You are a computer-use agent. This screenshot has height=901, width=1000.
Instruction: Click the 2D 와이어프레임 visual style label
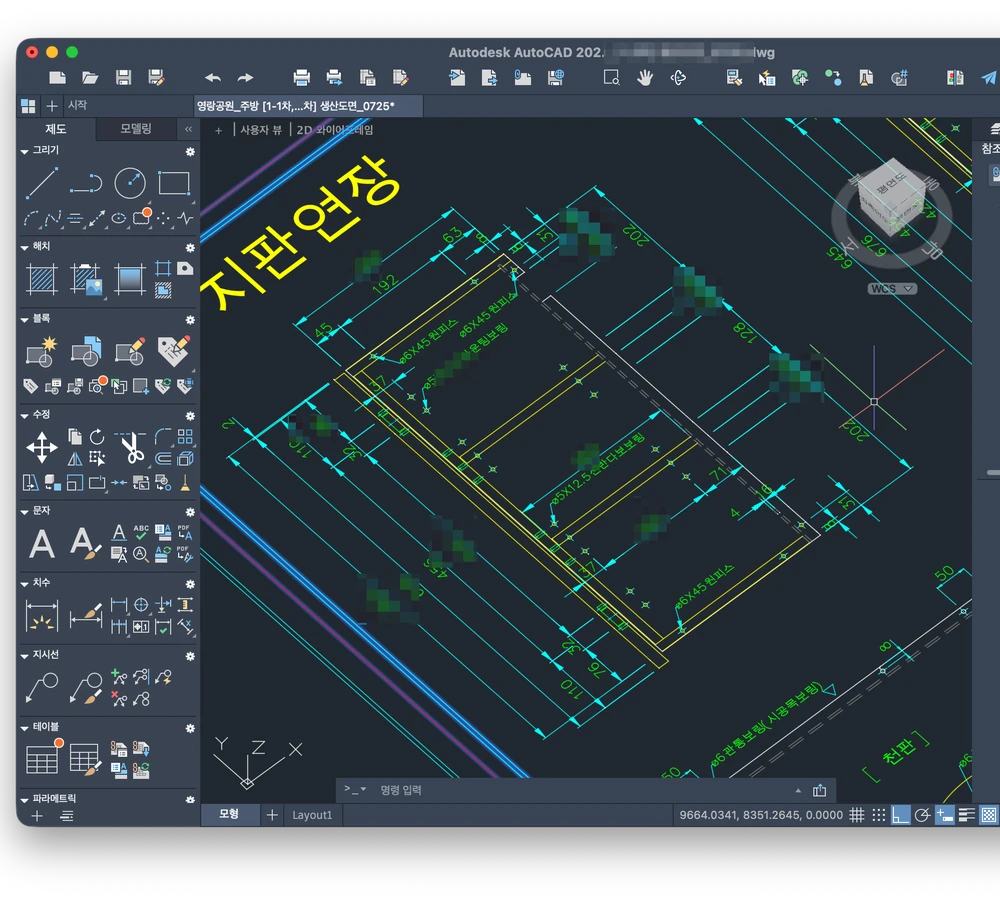pos(335,130)
